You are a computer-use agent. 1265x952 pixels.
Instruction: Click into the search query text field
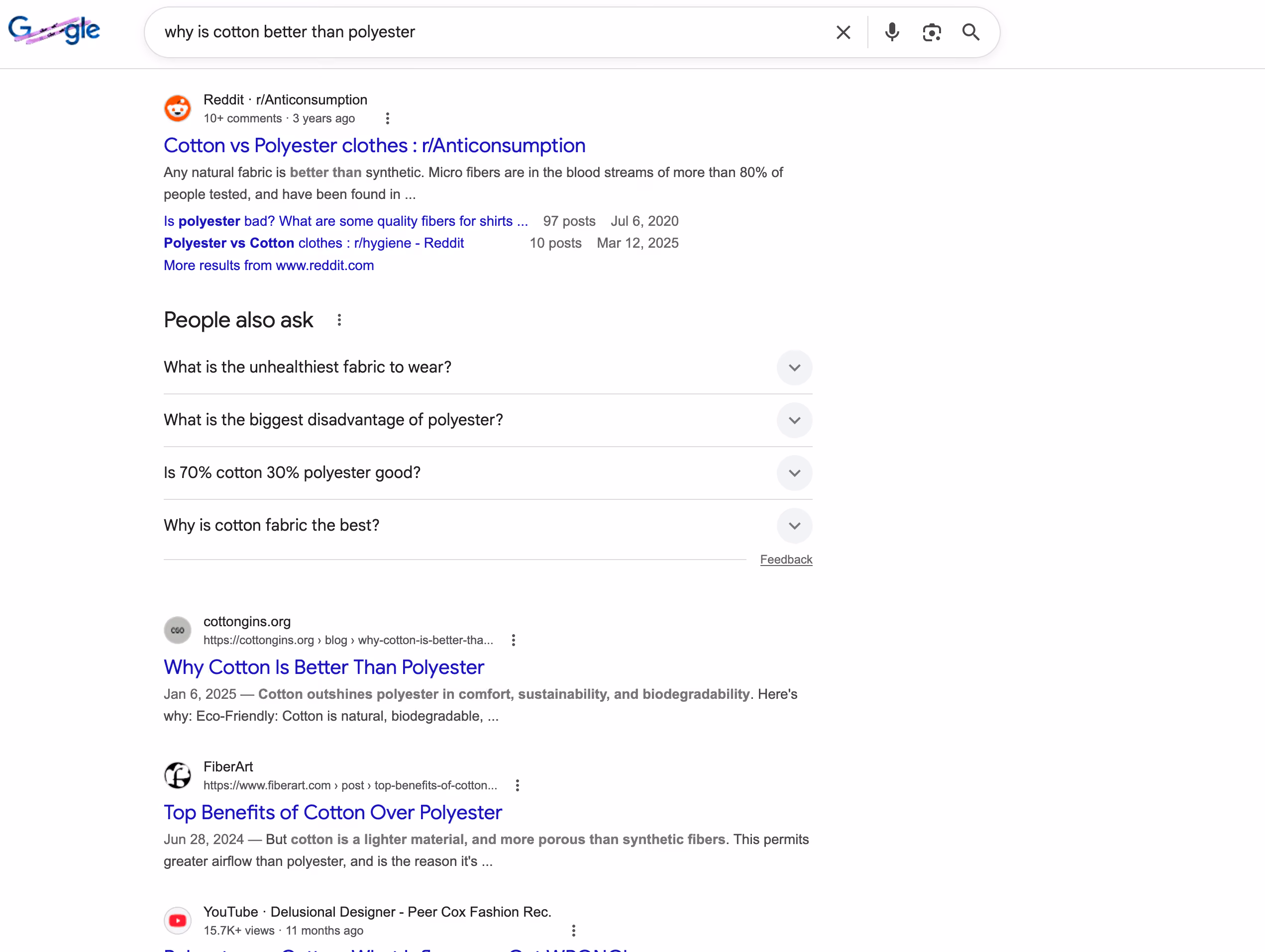[x=492, y=32]
